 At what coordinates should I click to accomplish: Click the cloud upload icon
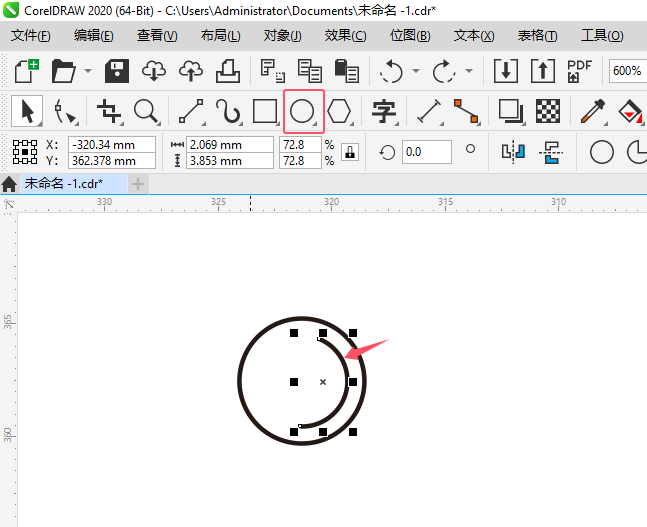point(191,71)
